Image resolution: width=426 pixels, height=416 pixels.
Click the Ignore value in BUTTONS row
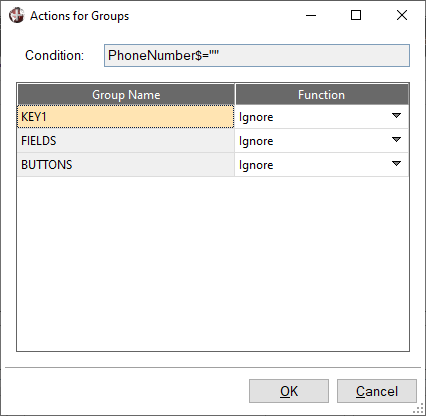pyautogui.click(x=256, y=165)
